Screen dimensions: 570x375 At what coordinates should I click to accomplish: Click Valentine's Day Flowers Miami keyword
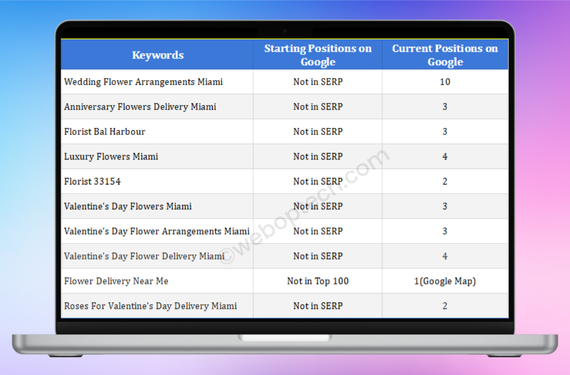point(128,206)
